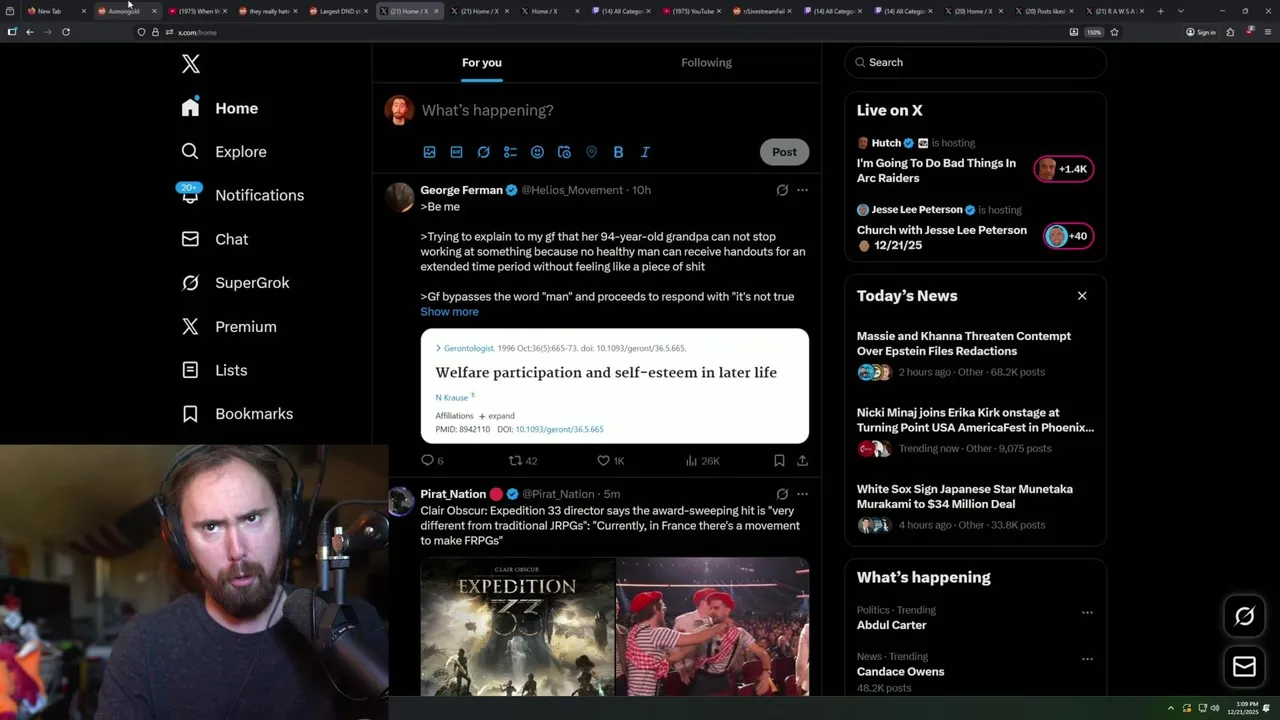
Task: Open the emoji picker in composer
Action: click(537, 152)
